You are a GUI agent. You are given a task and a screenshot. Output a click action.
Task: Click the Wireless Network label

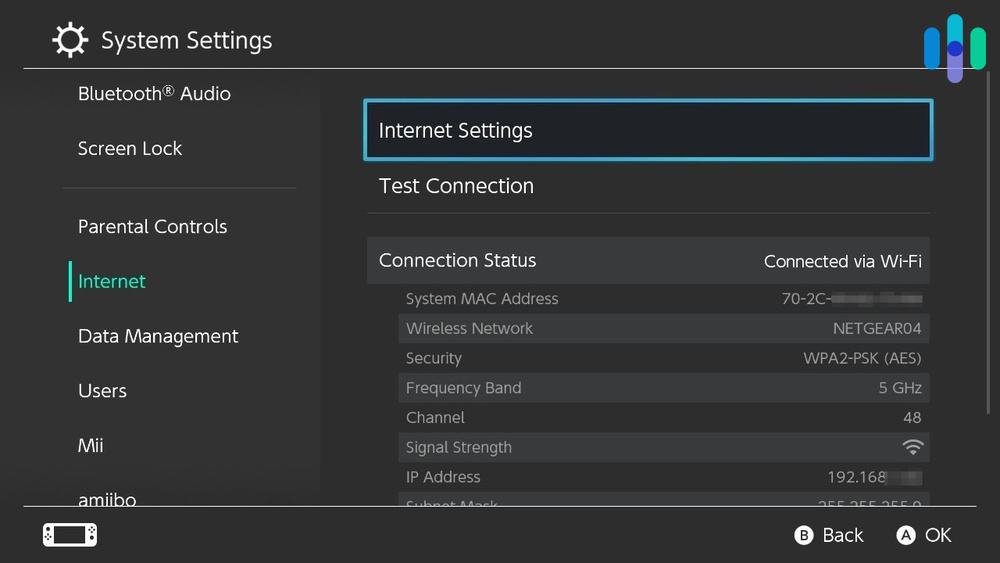pos(469,328)
